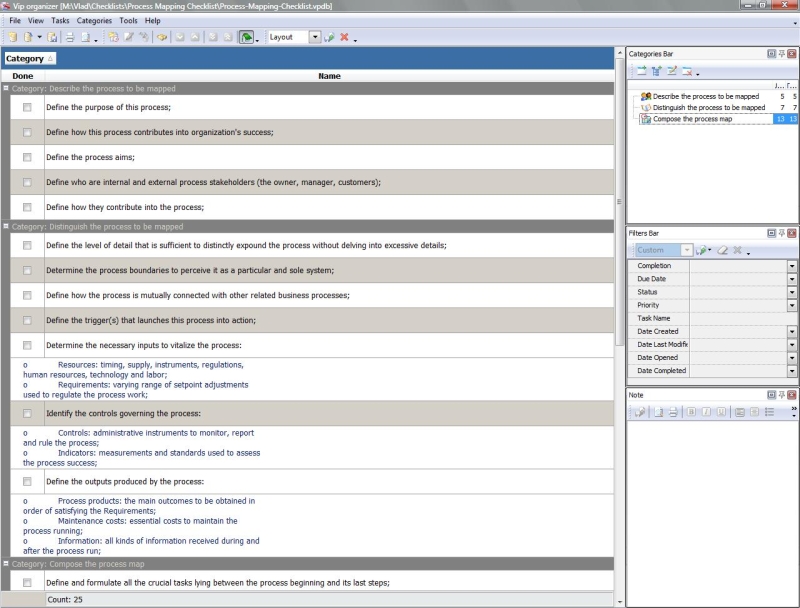Open the Categories menu
Viewport: 800px width, 608px height.
[94, 20]
